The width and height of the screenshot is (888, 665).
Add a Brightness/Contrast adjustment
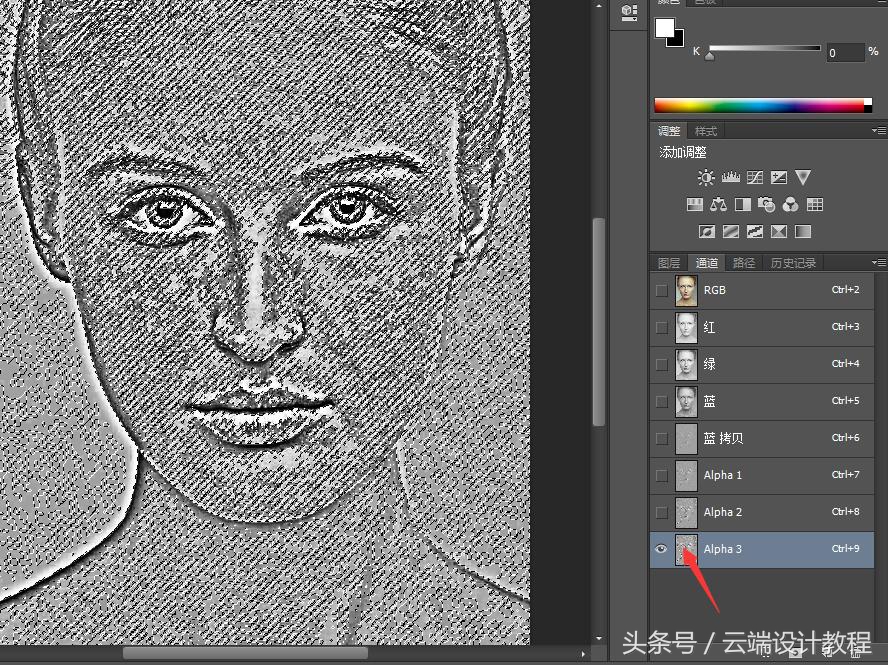[706, 178]
